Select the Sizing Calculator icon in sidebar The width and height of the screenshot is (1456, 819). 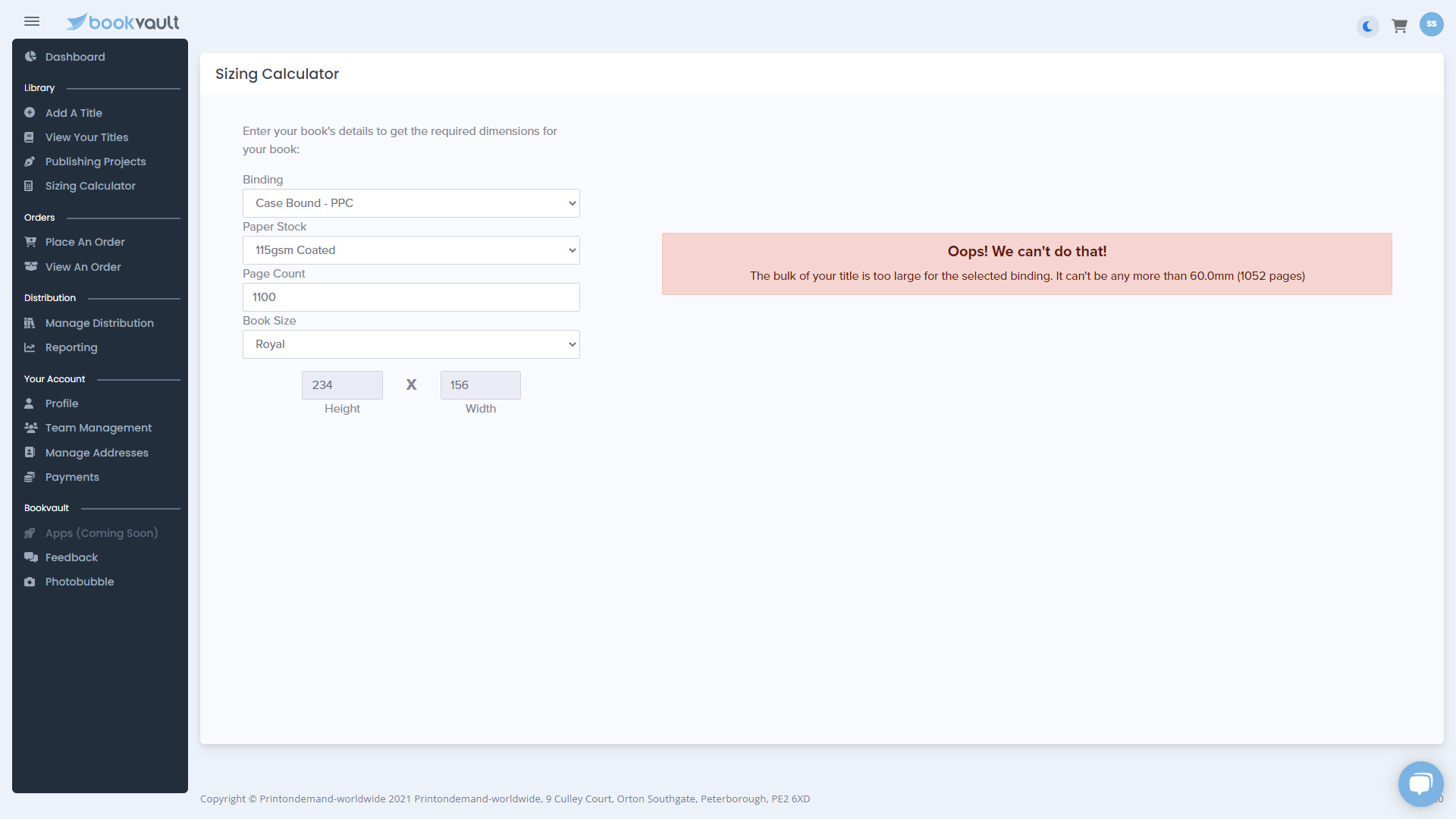(30, 186)
